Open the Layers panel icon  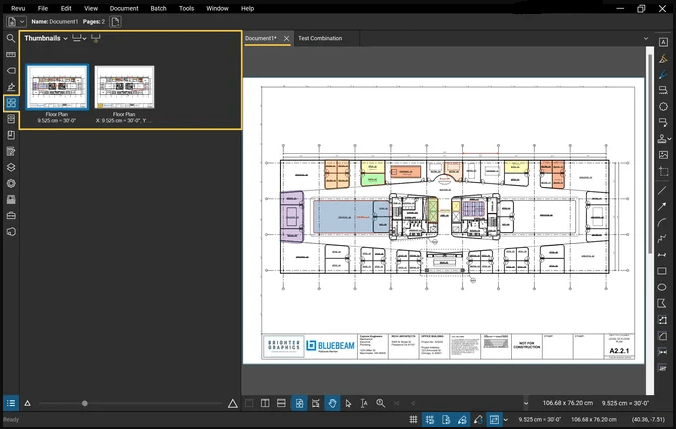(x=11, y=167)
